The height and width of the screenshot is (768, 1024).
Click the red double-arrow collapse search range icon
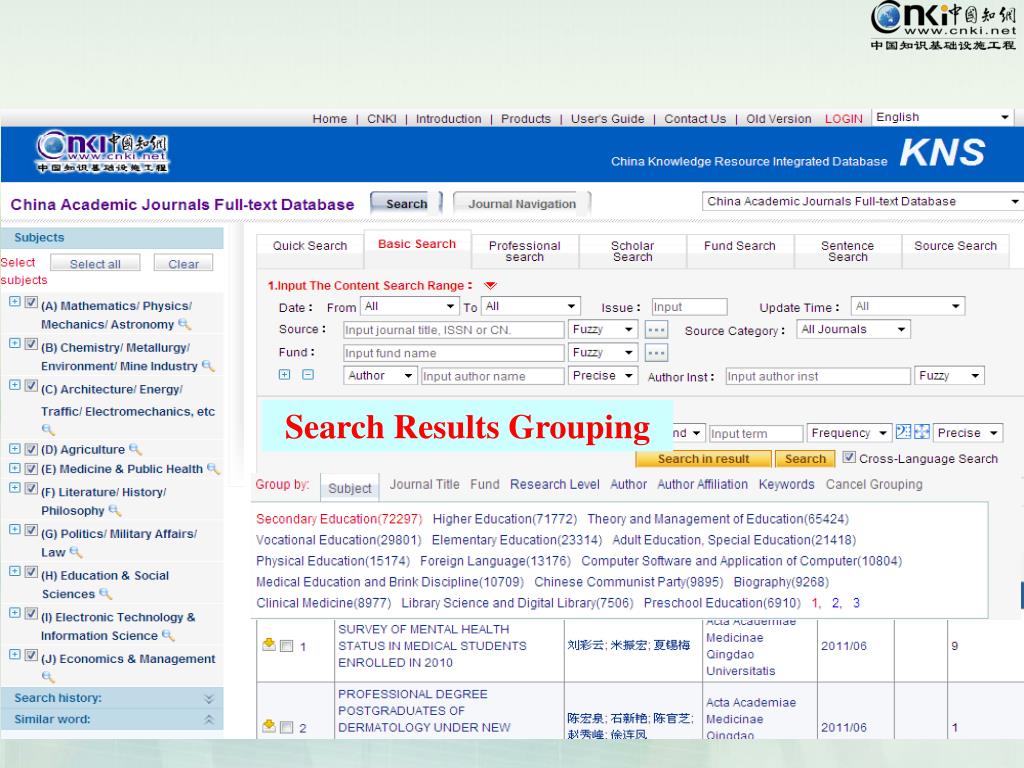[490, 285]
